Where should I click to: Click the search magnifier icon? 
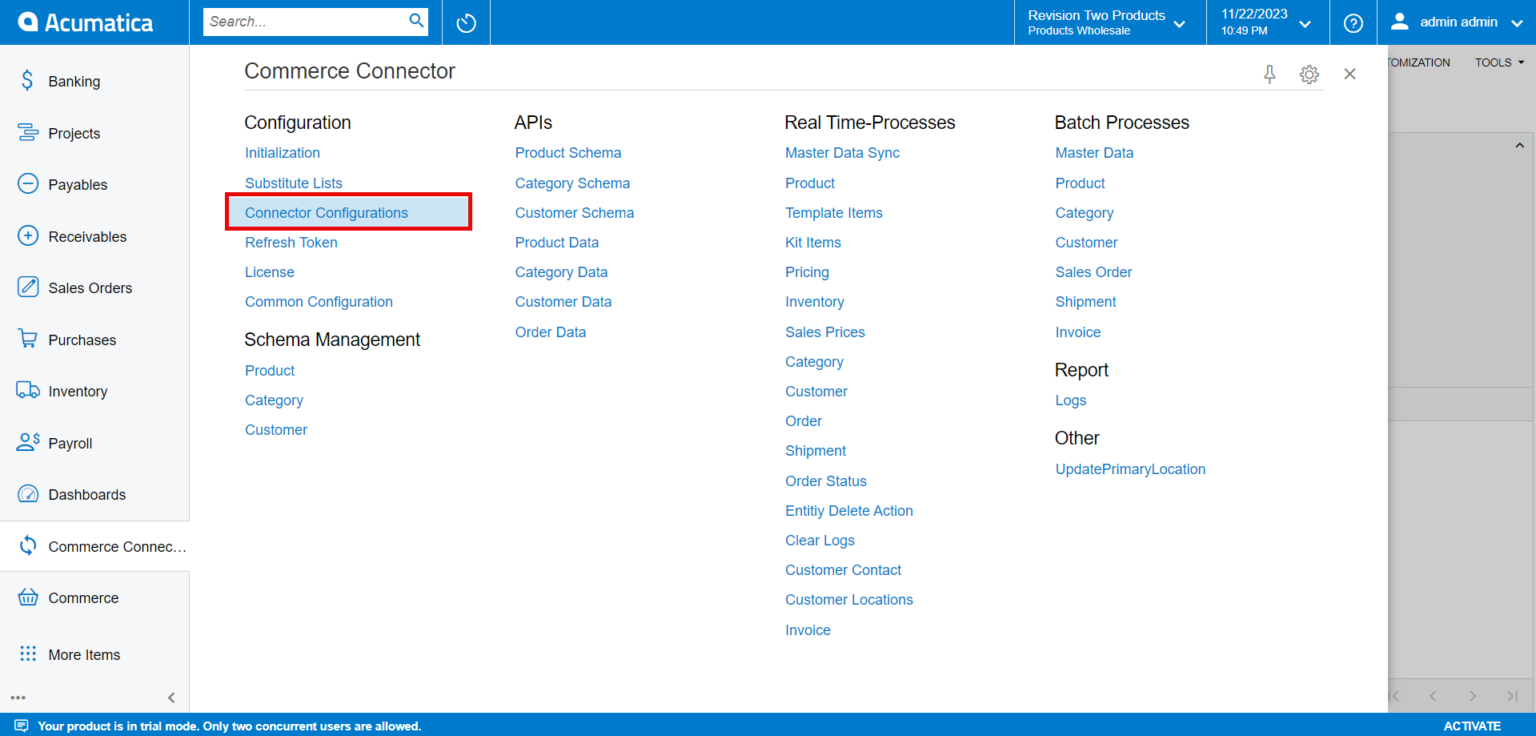pyautogui.click(x=417, y=21)
